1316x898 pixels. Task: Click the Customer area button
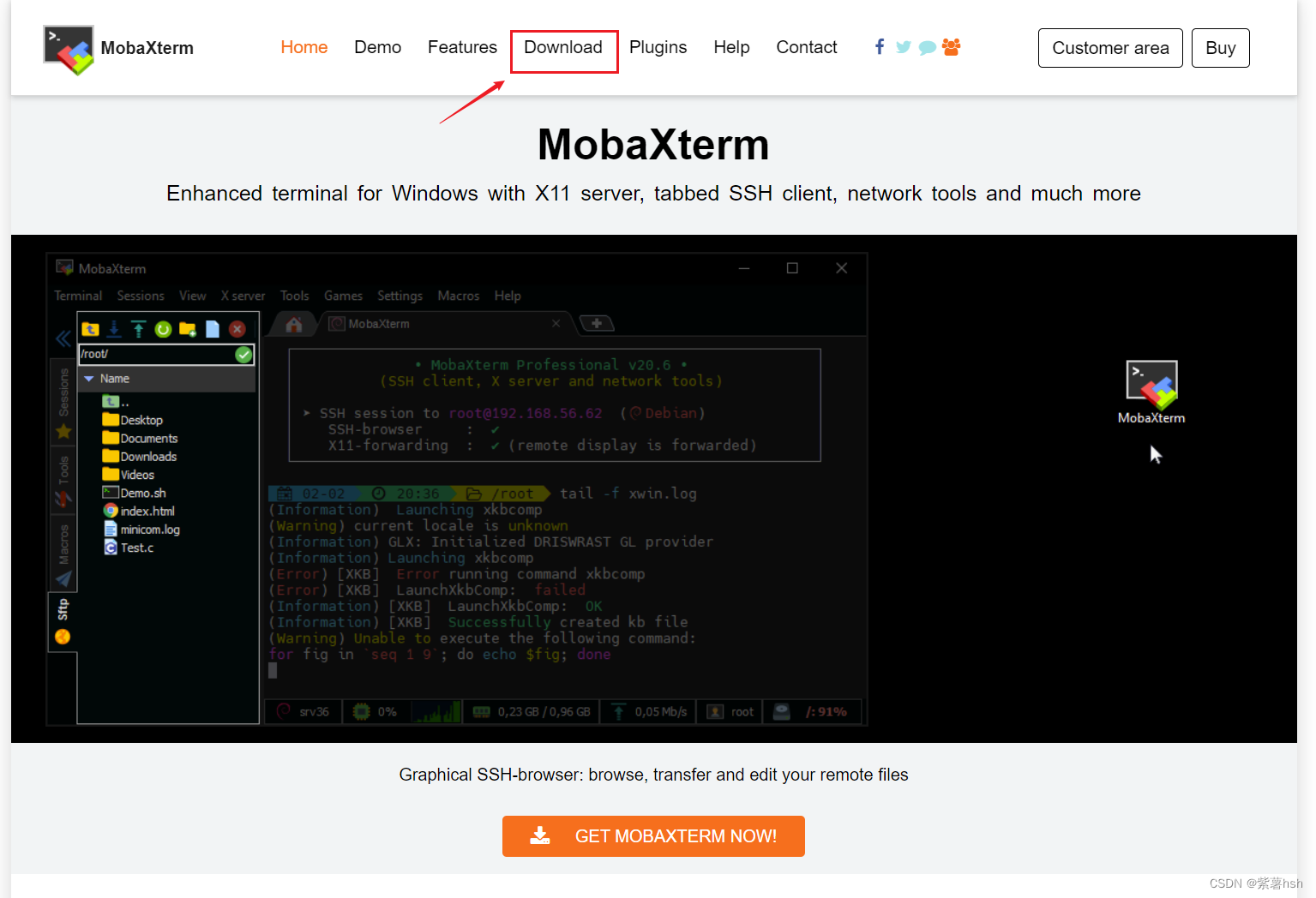(1110, 48)
